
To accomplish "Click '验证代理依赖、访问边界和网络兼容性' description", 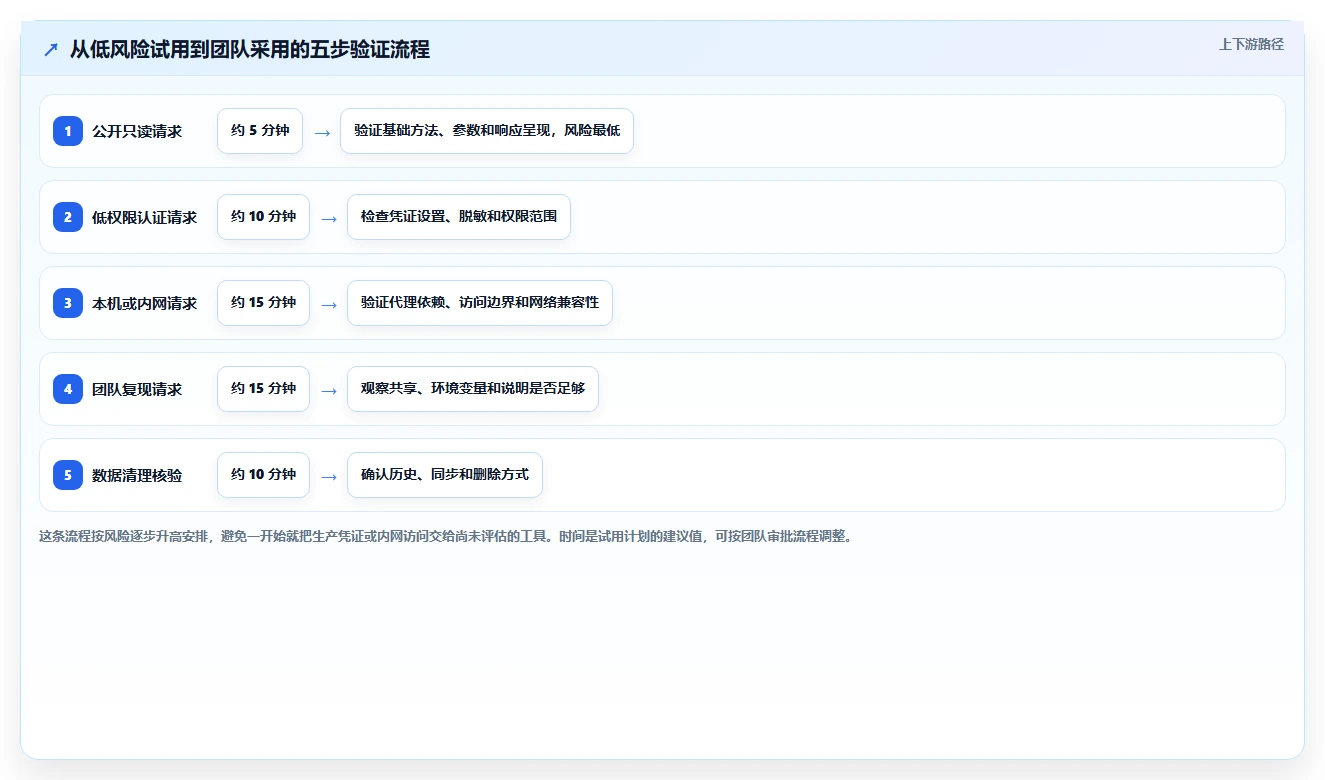I will 480,303.
